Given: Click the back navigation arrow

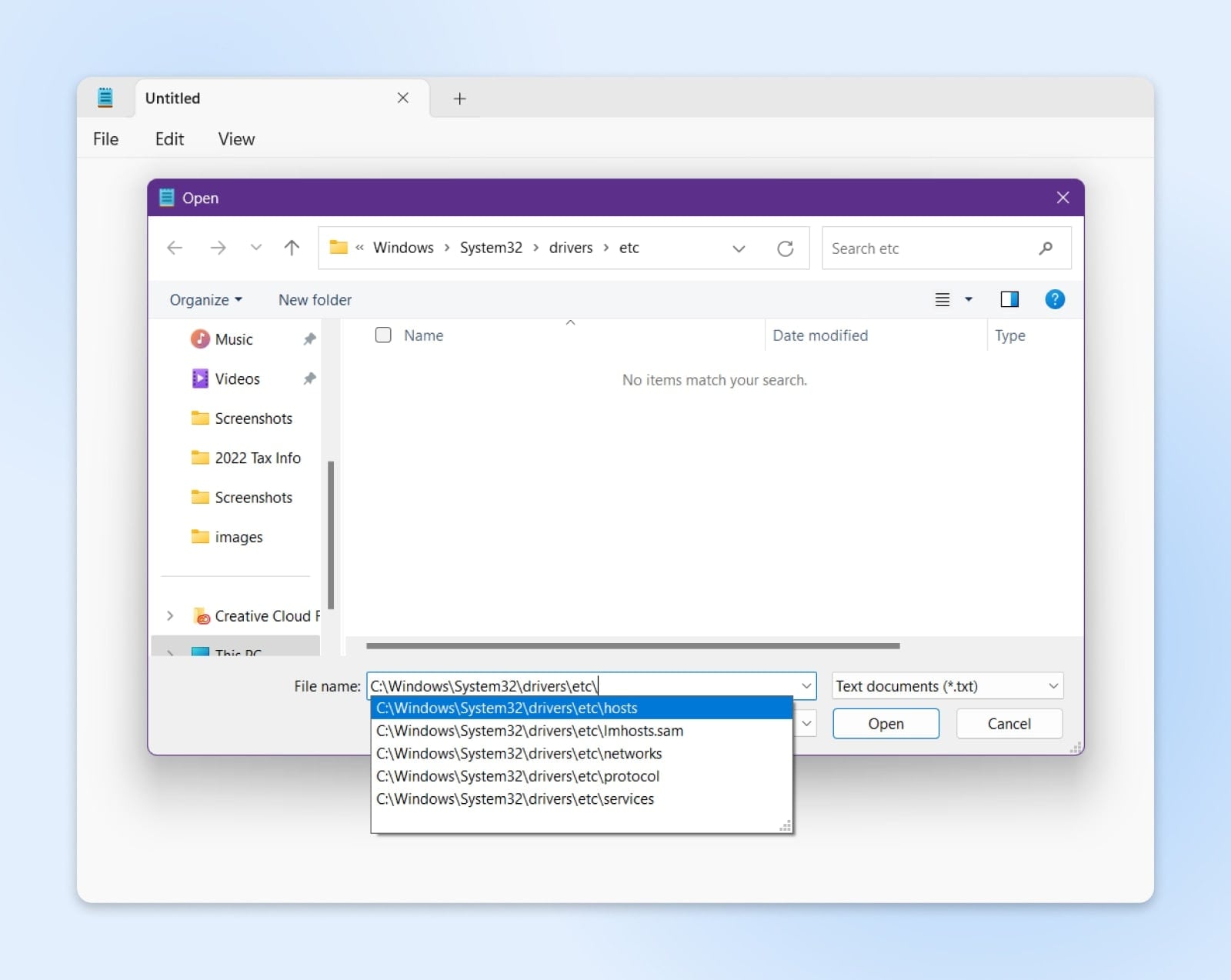Looking at the screenshot, I should coord(175,248).
